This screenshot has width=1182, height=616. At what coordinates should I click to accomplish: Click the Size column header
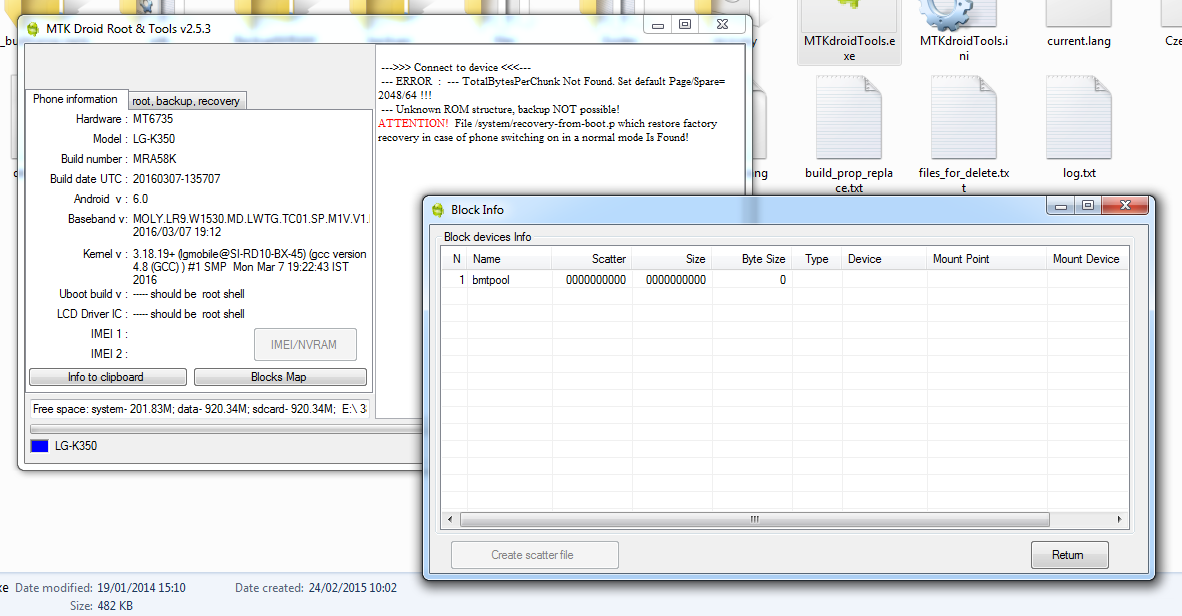(x=672, y=259)
